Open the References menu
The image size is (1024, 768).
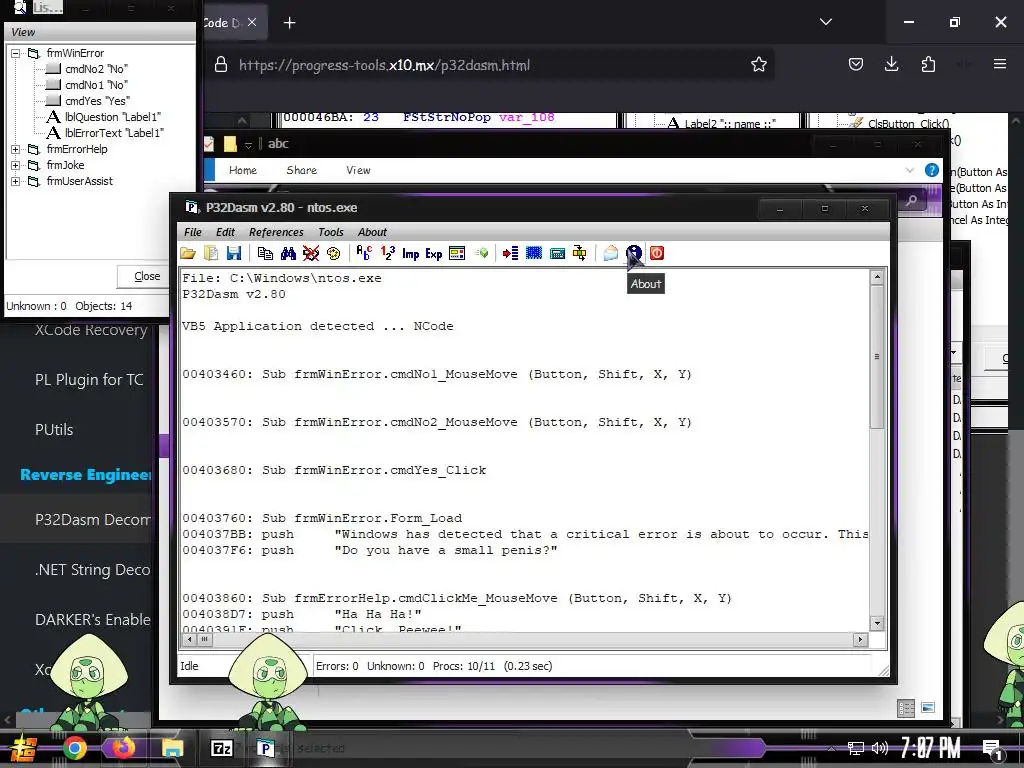tap(276, 232)
